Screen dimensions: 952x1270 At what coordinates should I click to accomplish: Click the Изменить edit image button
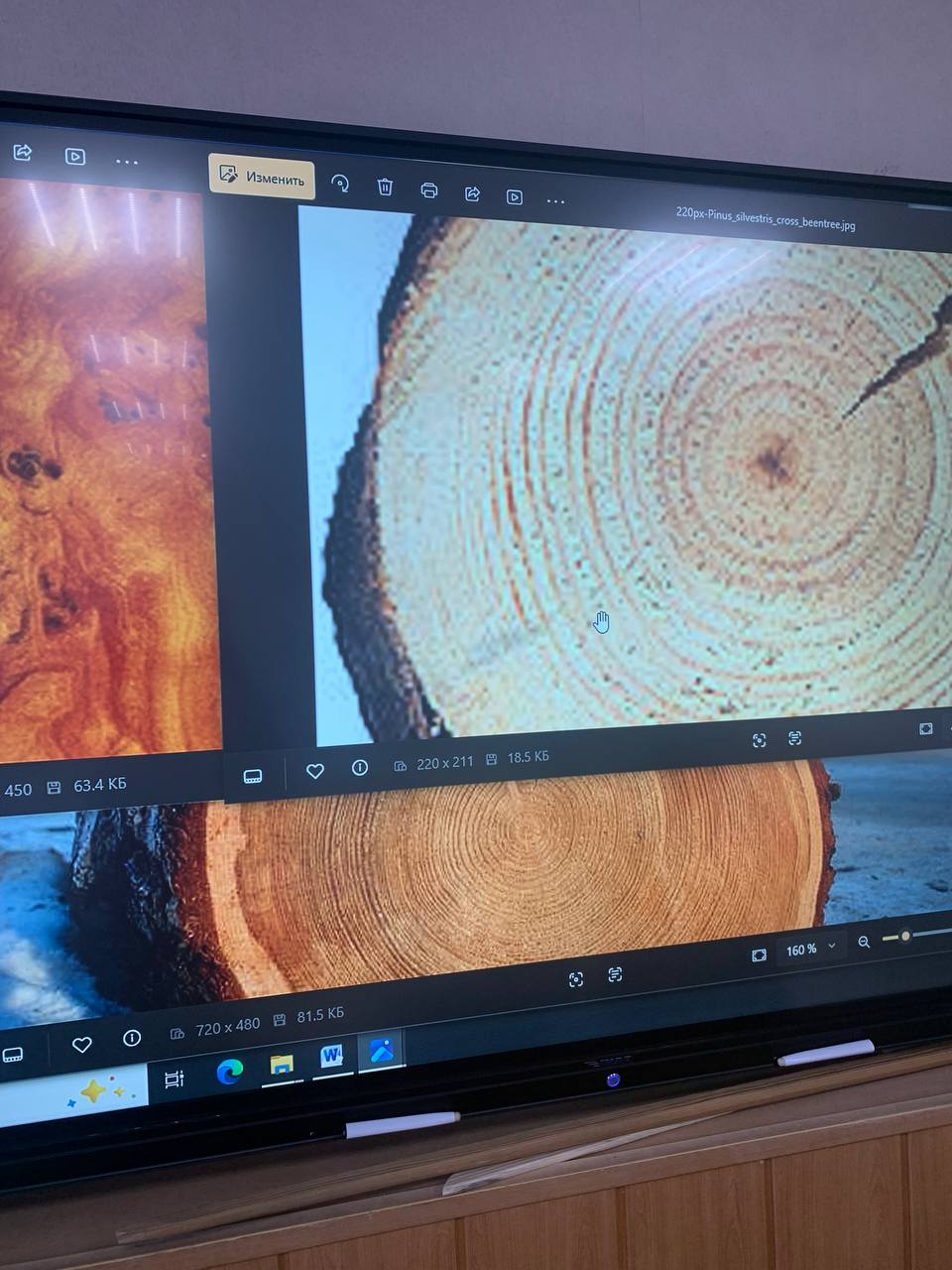tap(262, 178)
